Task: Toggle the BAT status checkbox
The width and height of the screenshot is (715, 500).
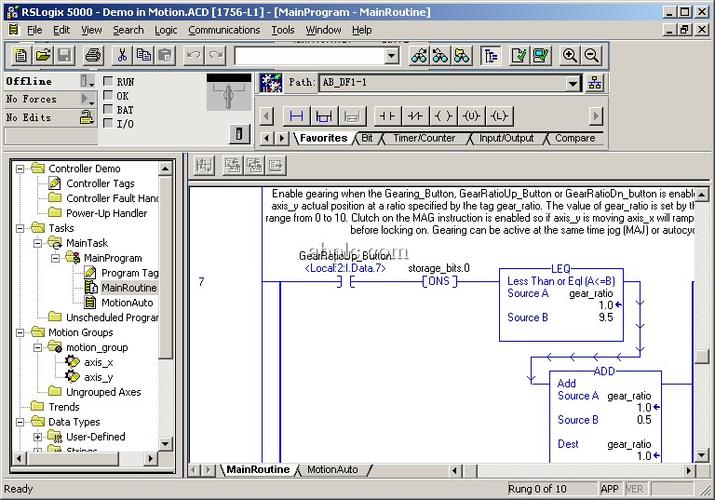Action: coord(108,109)
